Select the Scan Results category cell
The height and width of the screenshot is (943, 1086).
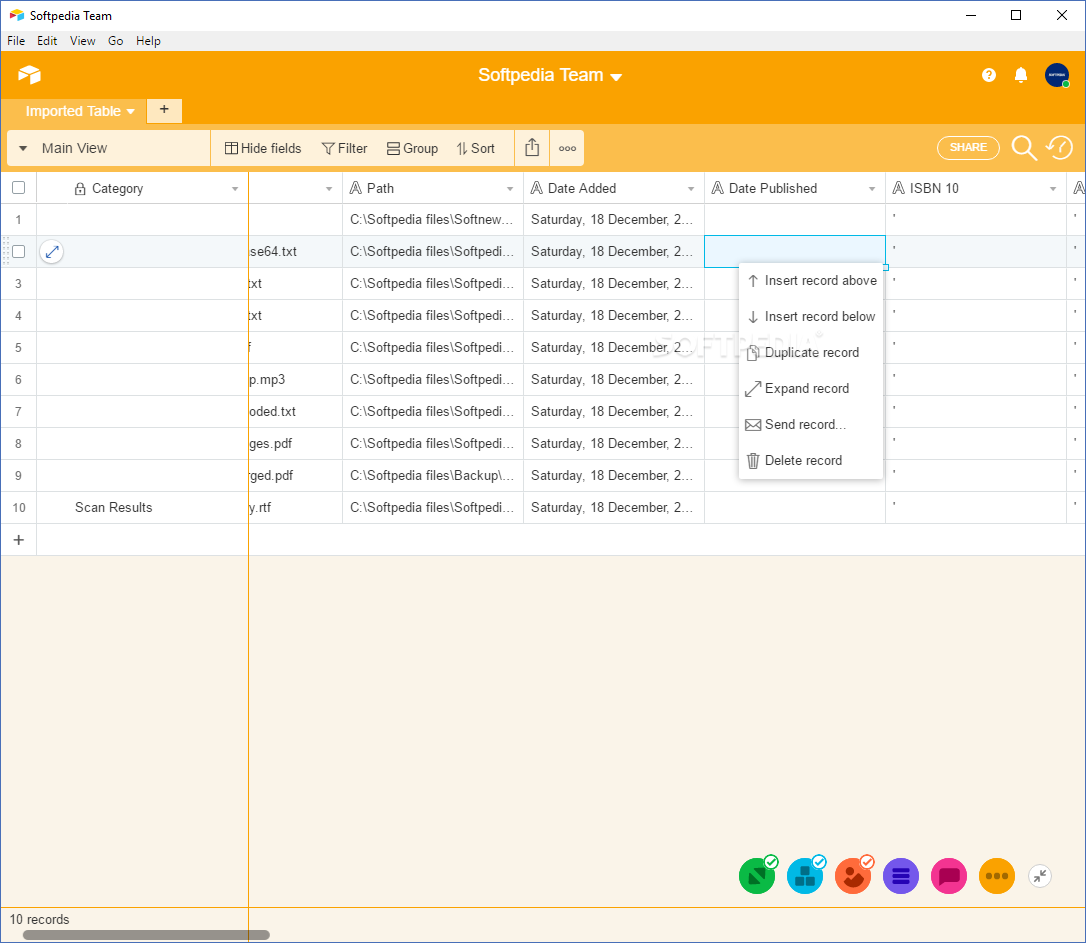point(142,508)
